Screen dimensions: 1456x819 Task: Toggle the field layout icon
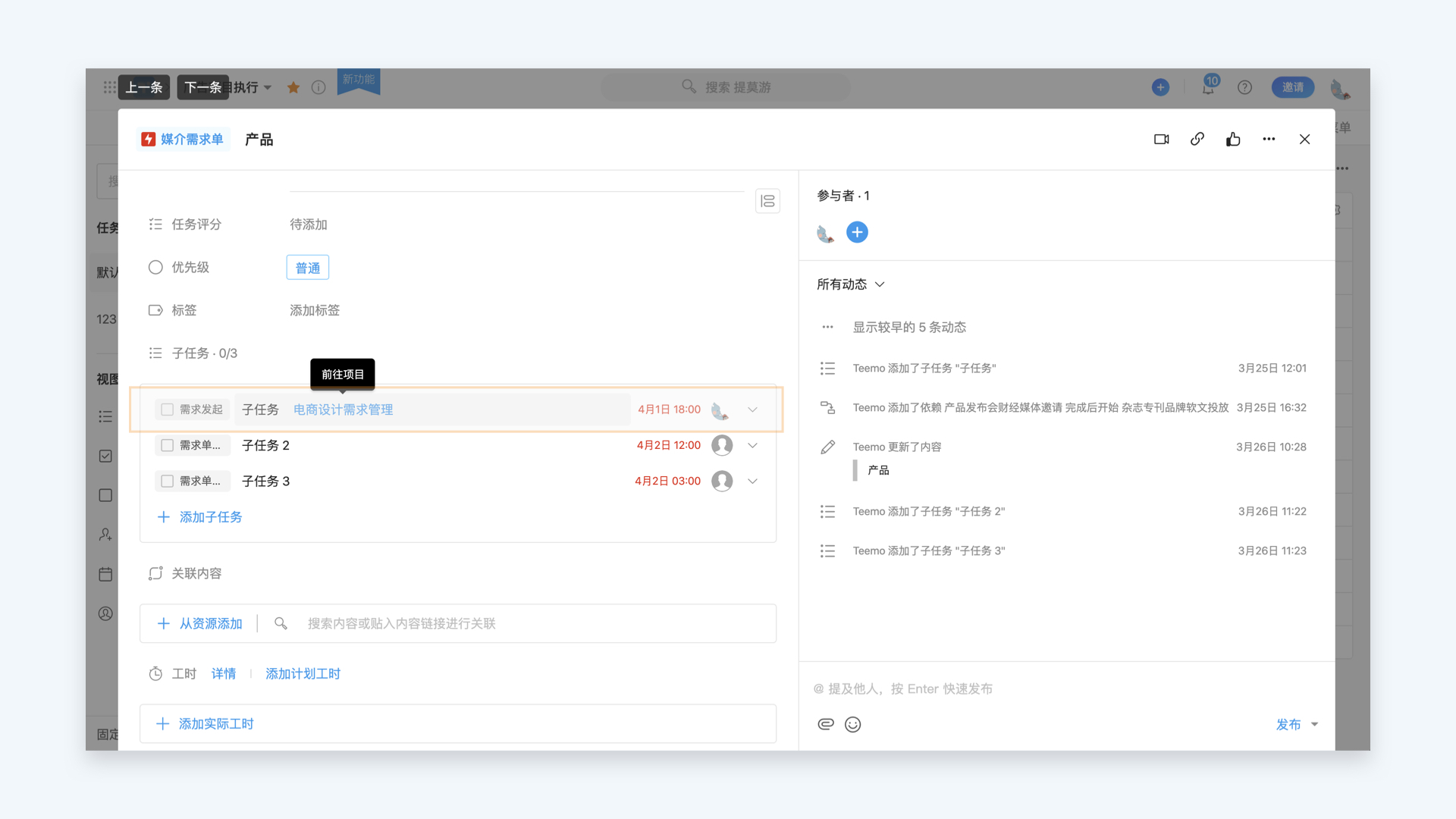(767, 201)
